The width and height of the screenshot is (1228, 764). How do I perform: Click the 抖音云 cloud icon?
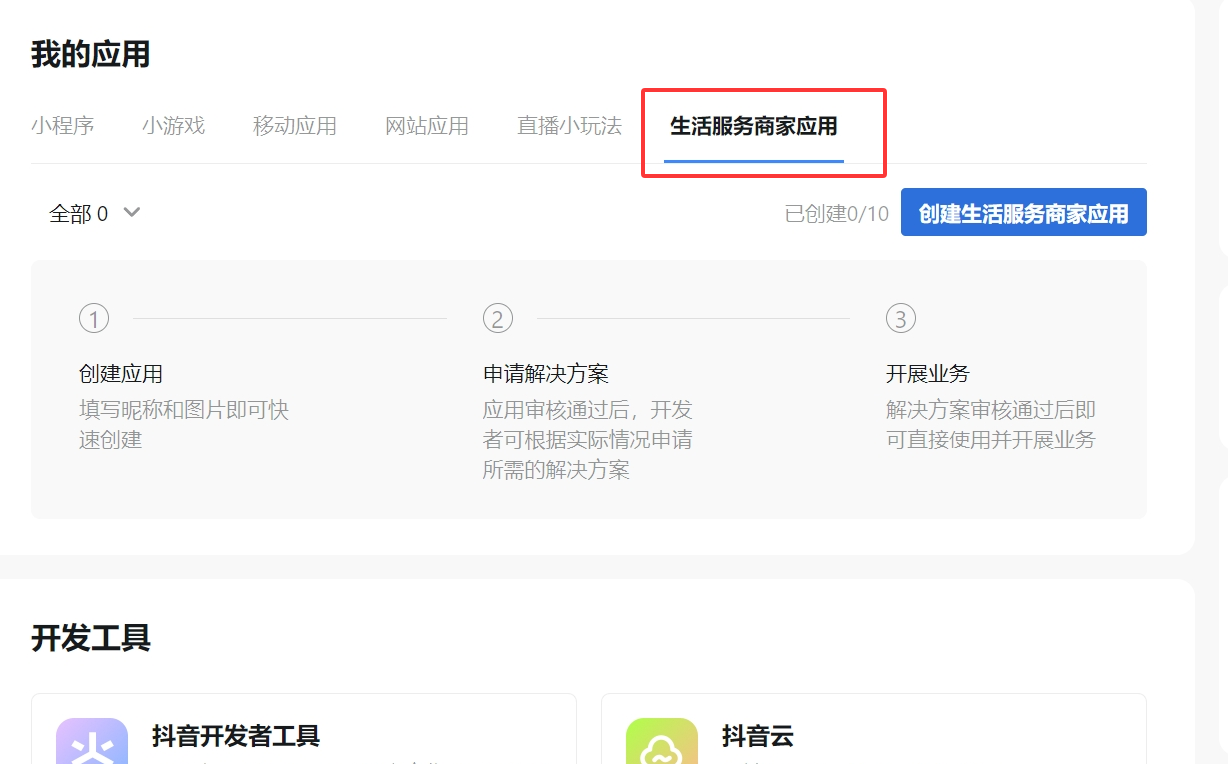pos(662,741)
